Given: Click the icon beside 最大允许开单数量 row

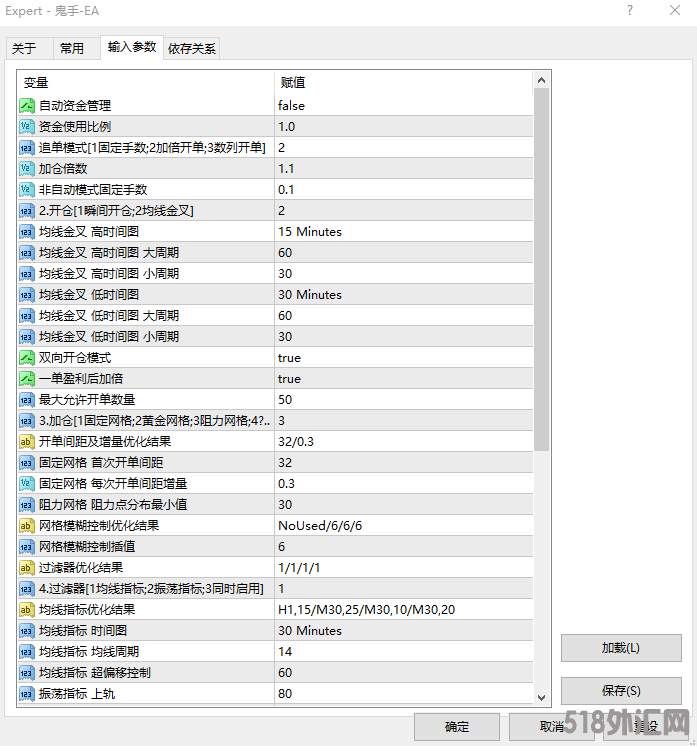Looking at the screenshot, I should [27, 399].
